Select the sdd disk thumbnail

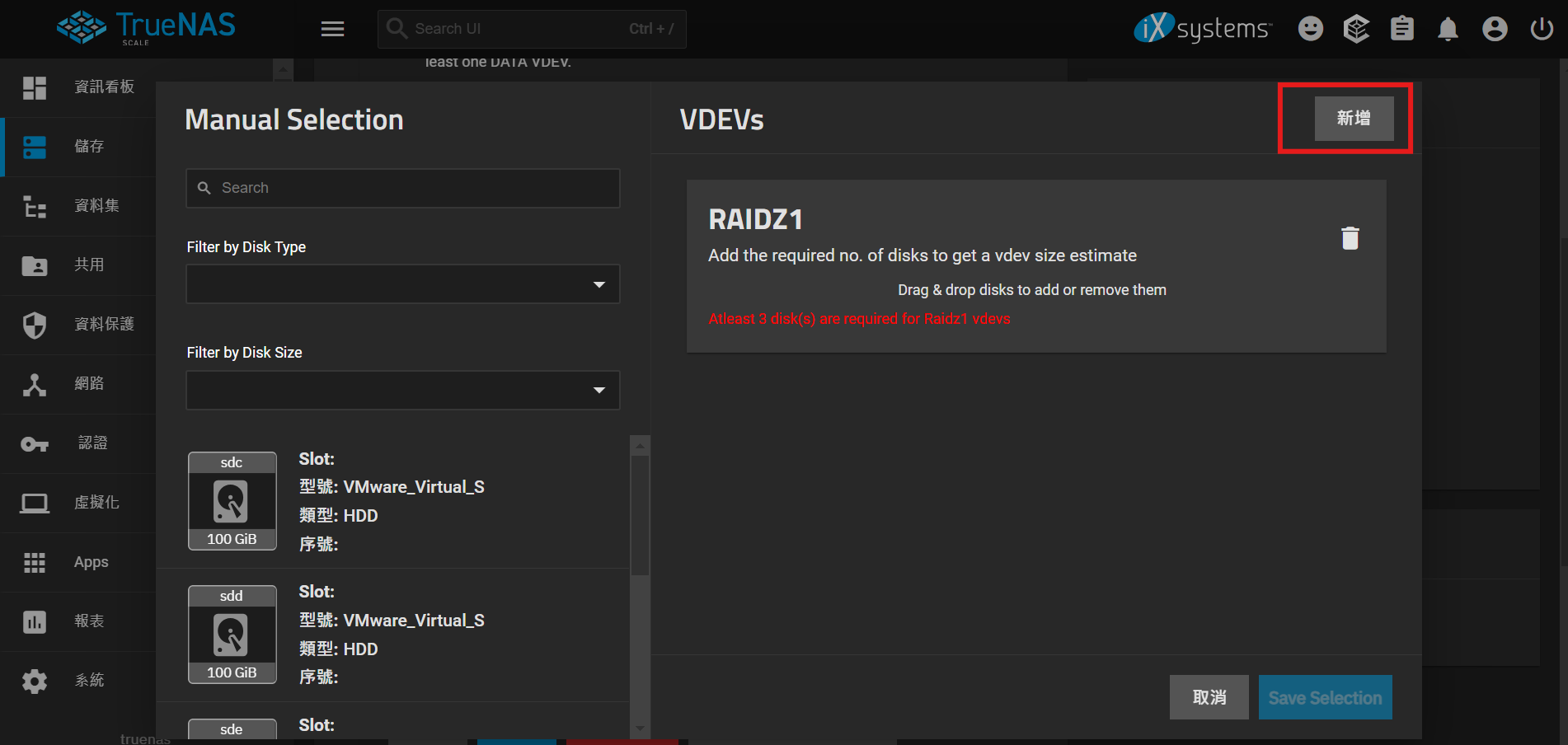pyautogui.click(x=232, y=634)
